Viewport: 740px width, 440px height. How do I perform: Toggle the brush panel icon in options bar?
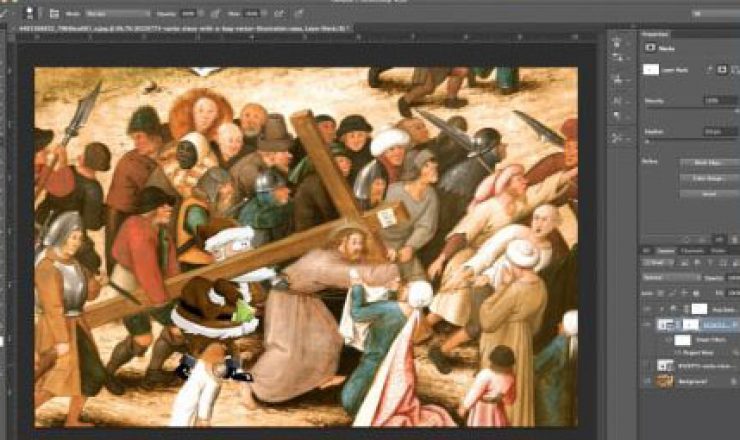[x=53, y=14]
